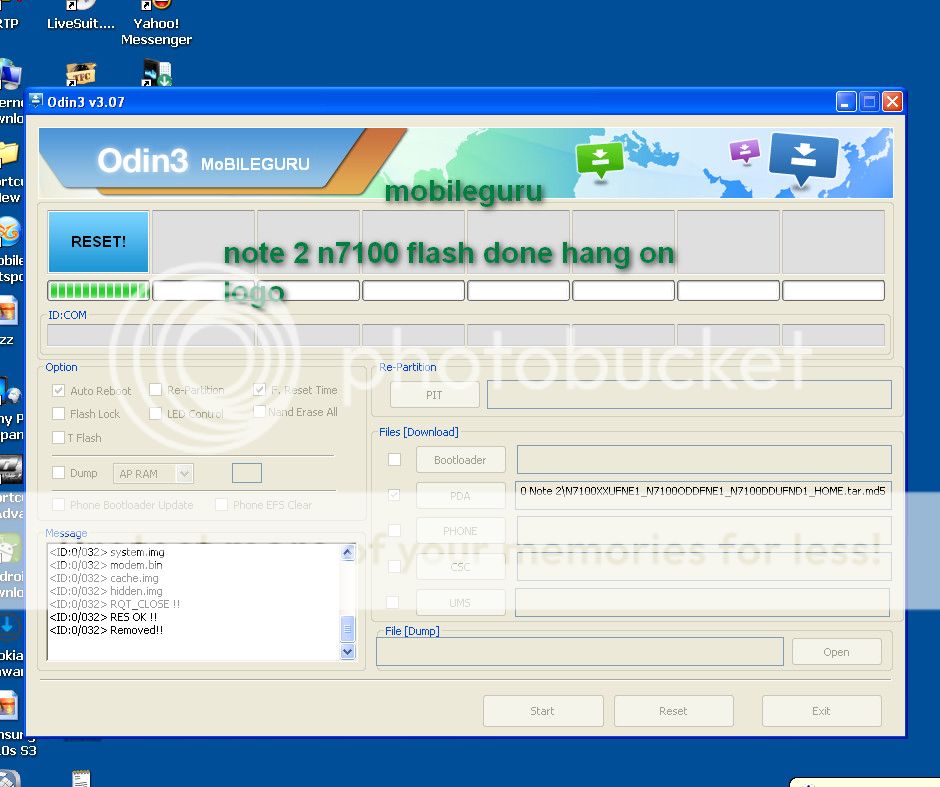
Task: Click the Reset button at bottom
Action: coord(673,711)
